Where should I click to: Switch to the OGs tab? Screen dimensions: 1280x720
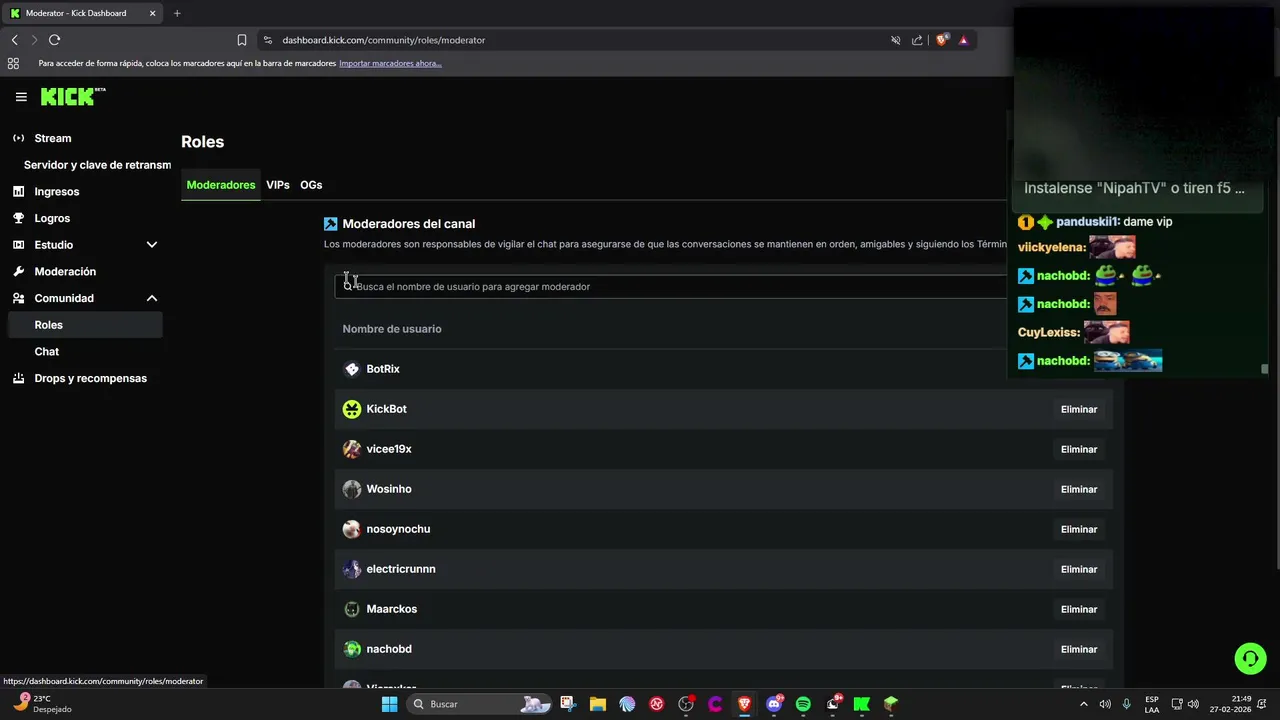311,185
